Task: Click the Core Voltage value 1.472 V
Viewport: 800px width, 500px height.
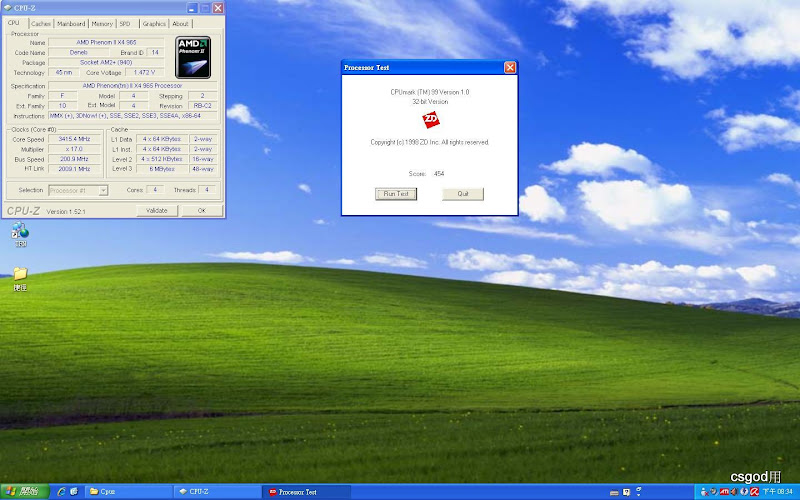Action: click(144, 72)
